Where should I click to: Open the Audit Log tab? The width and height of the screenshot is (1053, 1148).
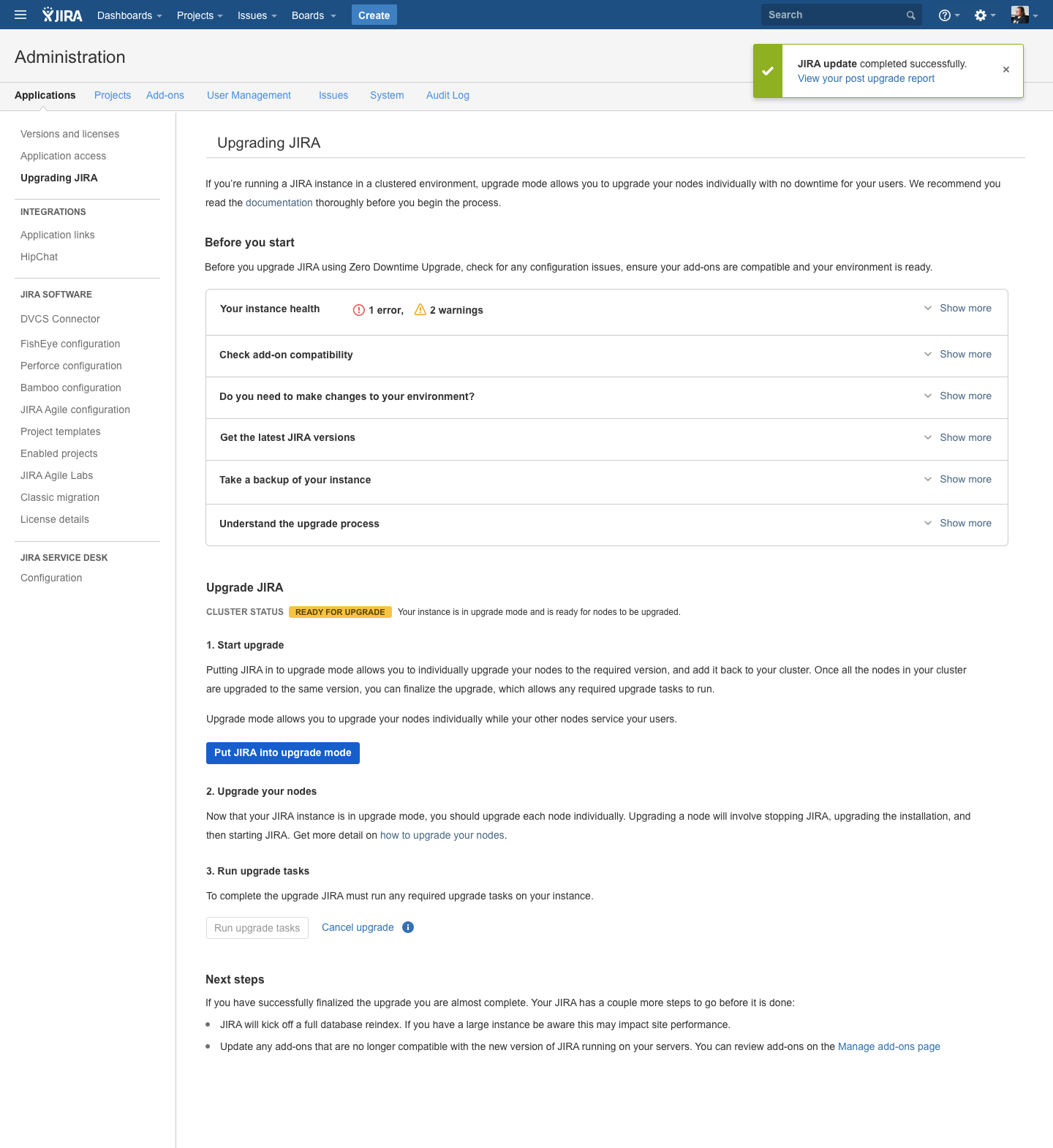point(448,95)
